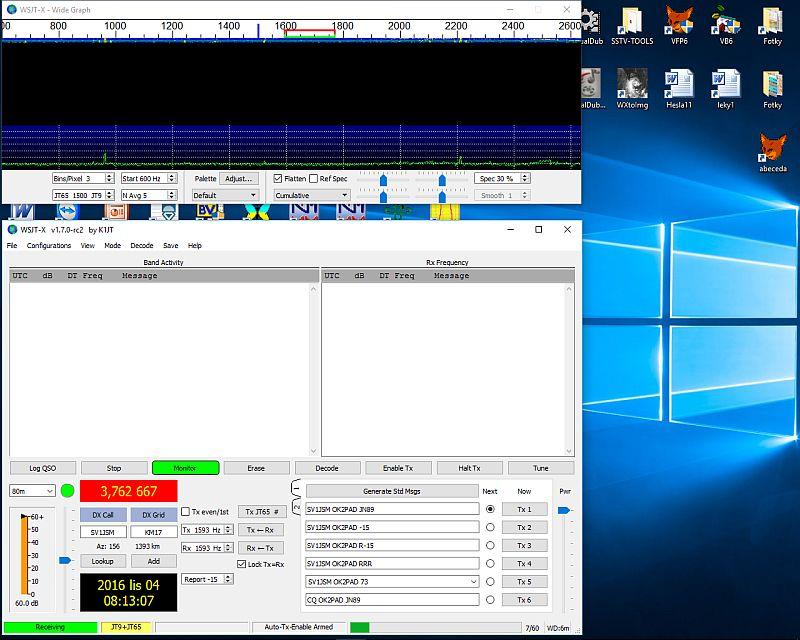Image resolution: width=800 pixels, height=640 pixels.
Task: Click the Tune button
Action: coord(541,468)
